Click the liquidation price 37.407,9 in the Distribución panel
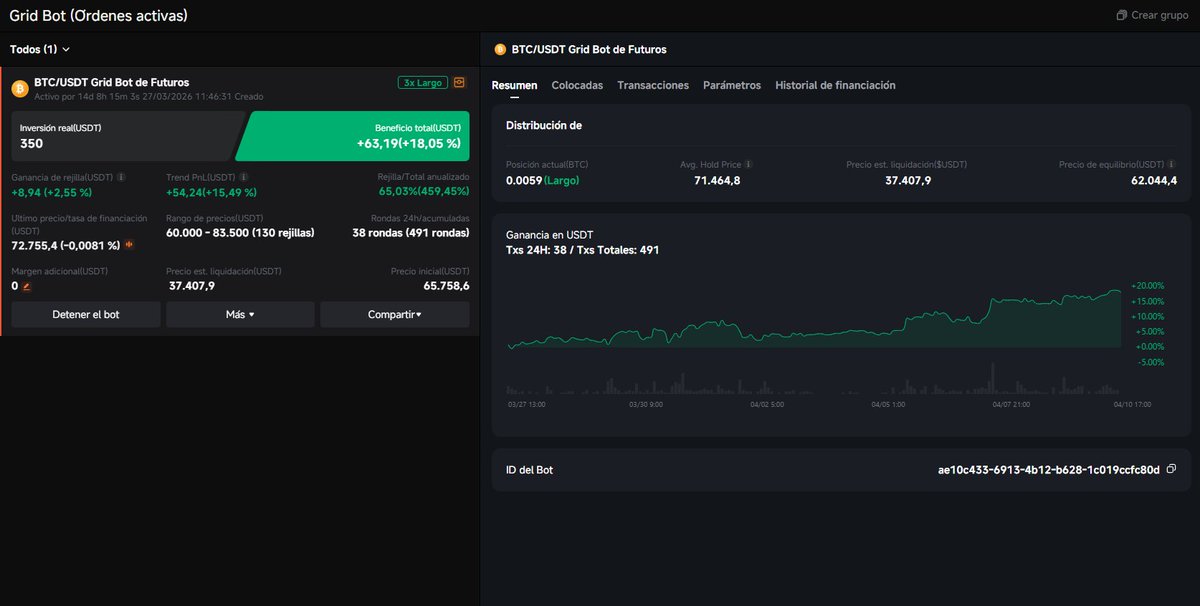Image resolution: width=1200 pixels, height=606 pixels. 908,181
